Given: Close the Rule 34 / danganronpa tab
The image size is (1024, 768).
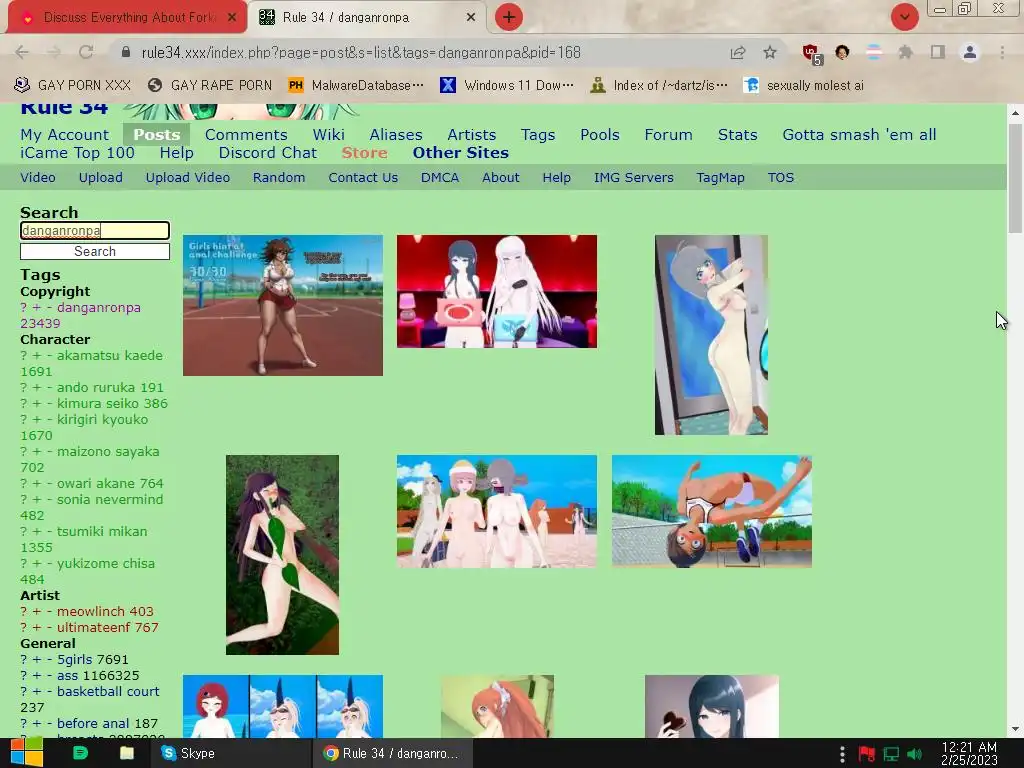Looking at the screenshot, I should 471,18.
